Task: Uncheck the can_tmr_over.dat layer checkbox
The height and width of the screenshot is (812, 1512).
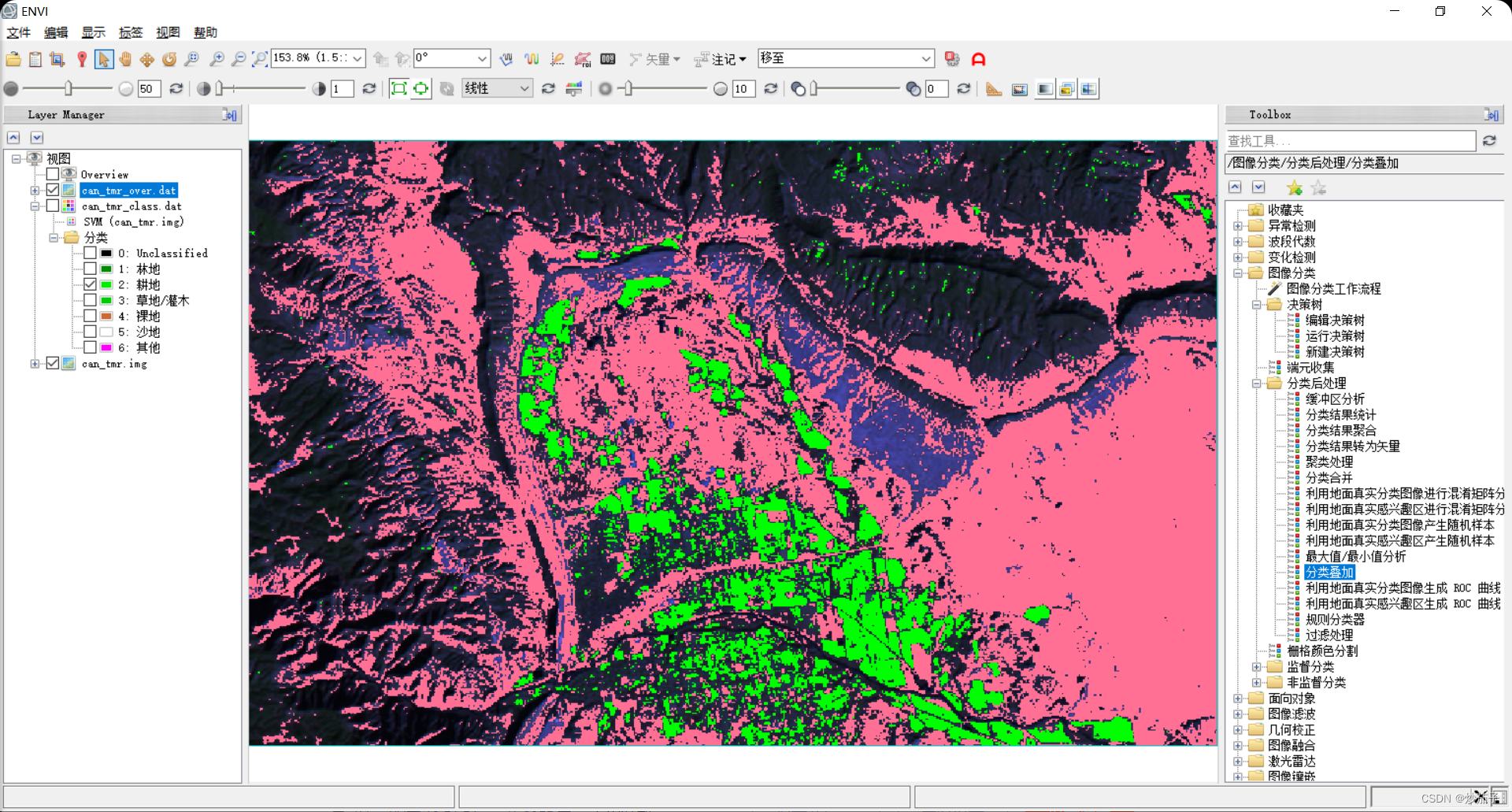Action: pos(53,190)
